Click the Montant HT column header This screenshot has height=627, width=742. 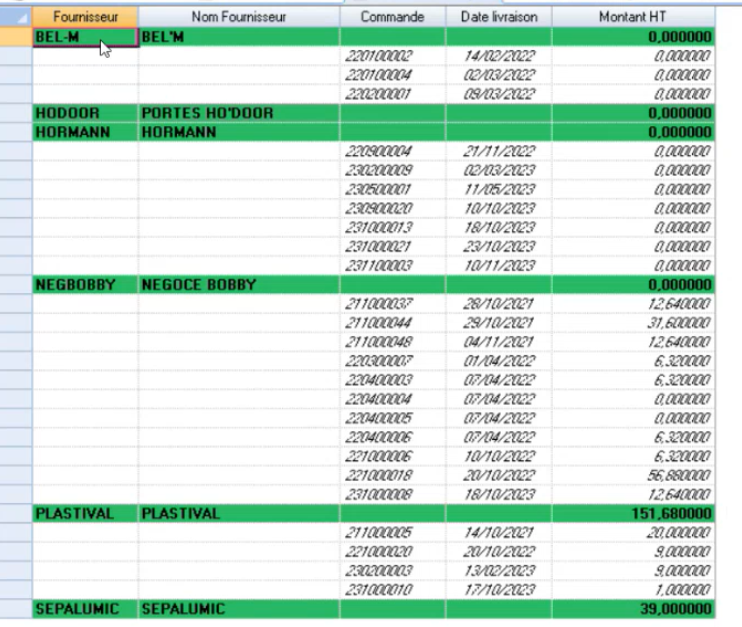(632, 17)
